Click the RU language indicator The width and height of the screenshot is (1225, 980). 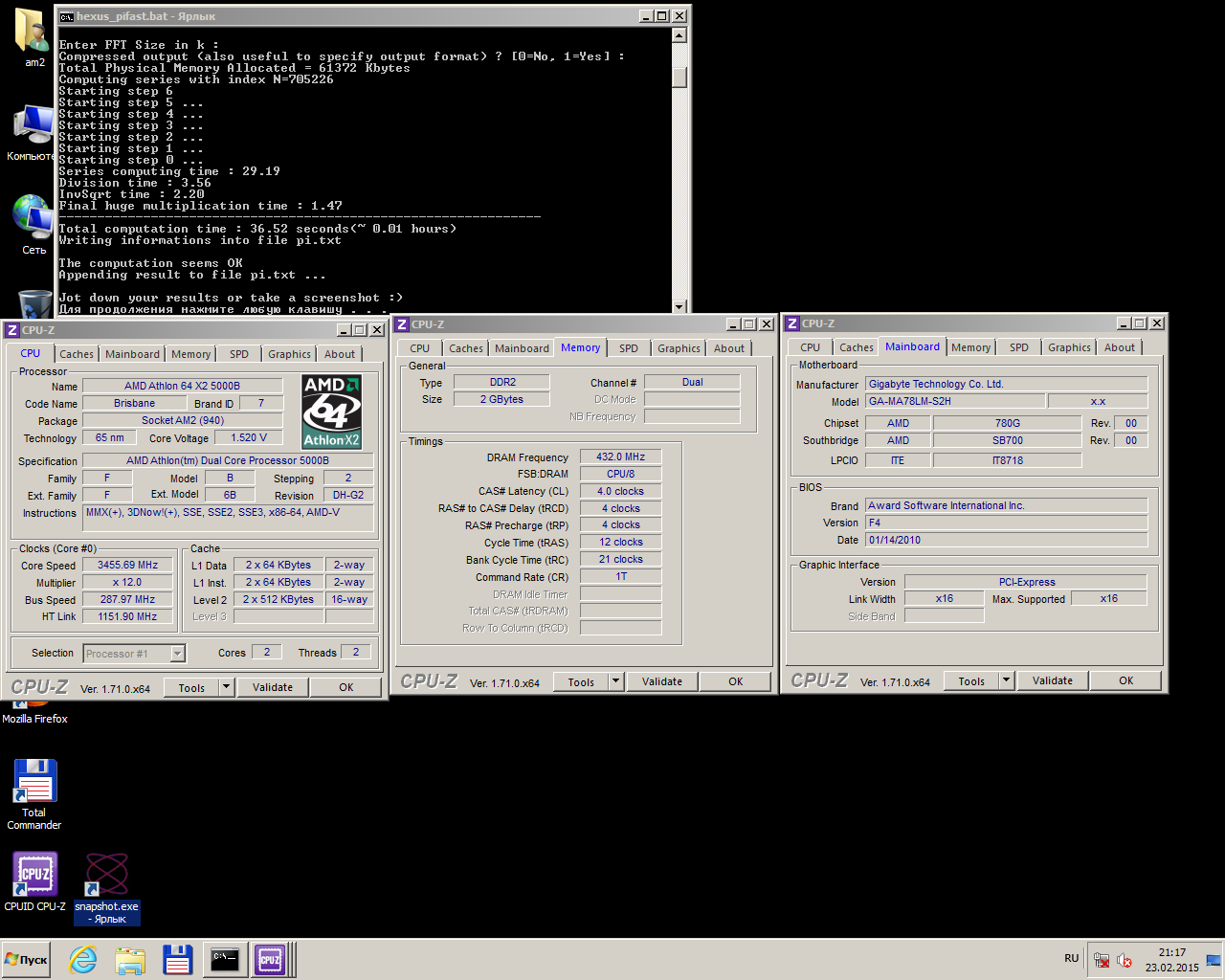(x=1071, y=958)
